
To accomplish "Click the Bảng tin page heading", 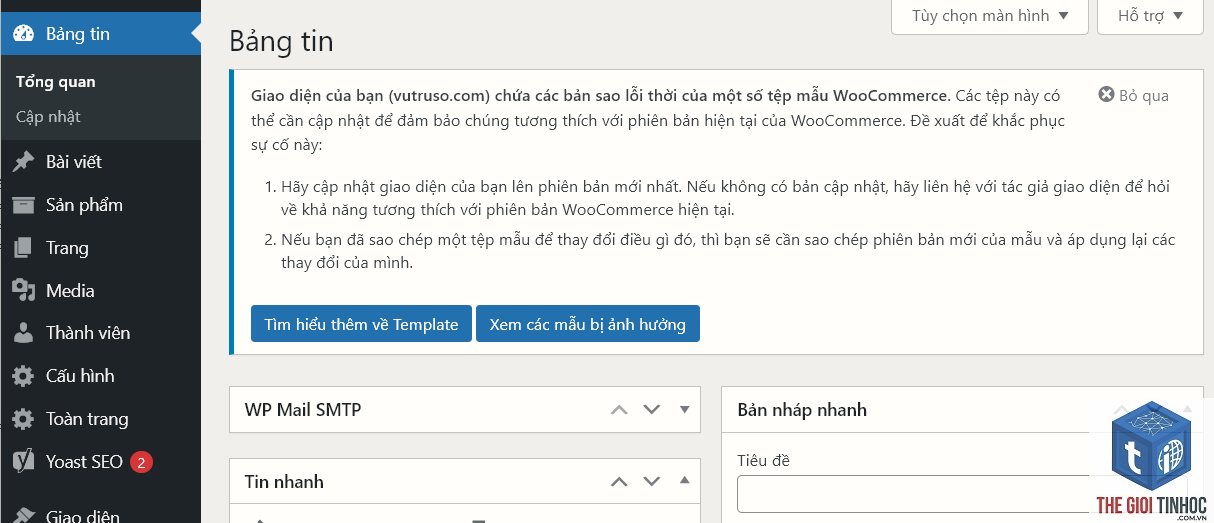I will tap(281, 41).
